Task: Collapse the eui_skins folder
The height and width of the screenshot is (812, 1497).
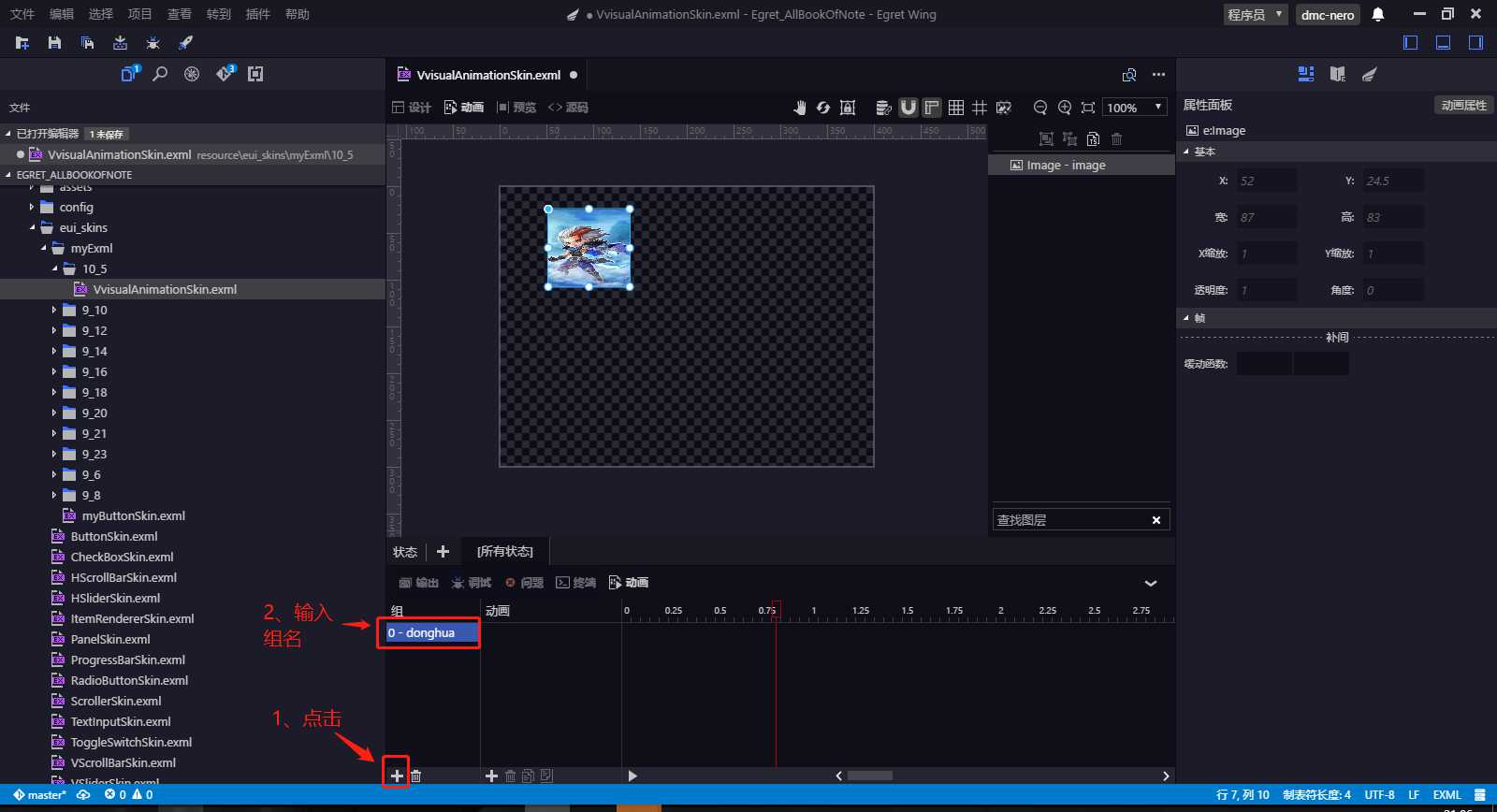Action: pos(32,228)
